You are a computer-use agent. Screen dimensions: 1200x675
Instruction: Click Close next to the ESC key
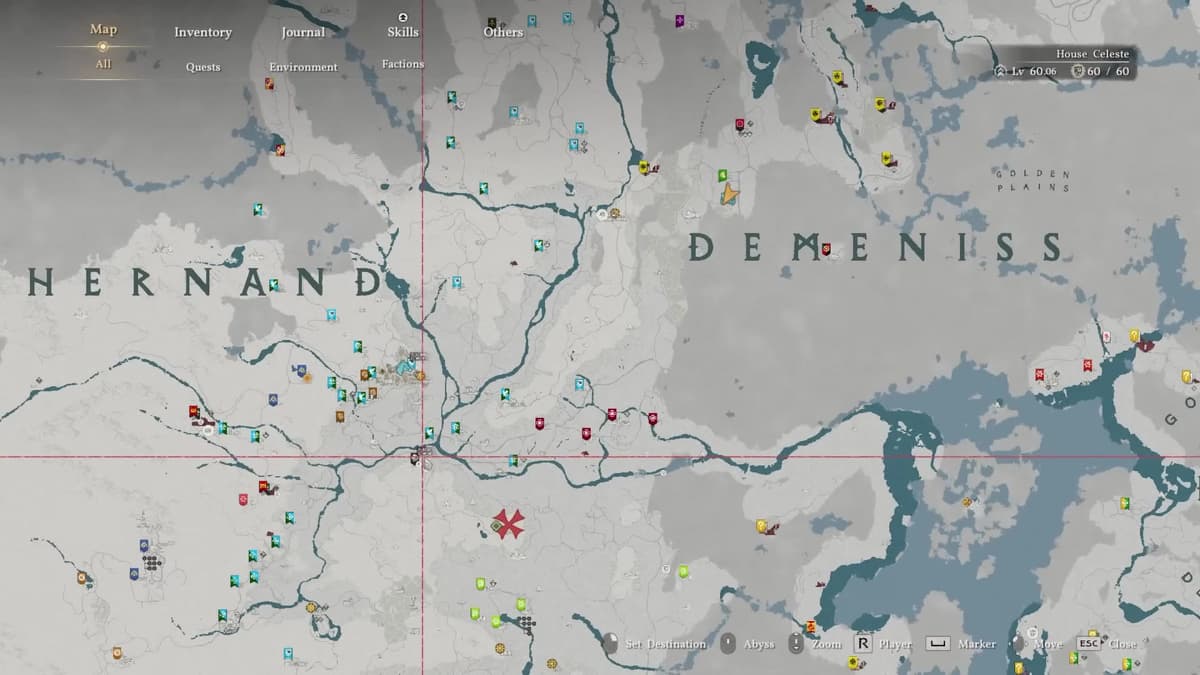1122,644
